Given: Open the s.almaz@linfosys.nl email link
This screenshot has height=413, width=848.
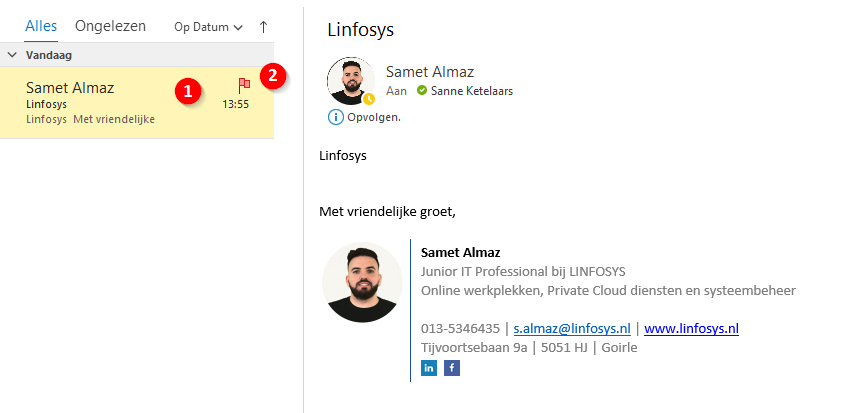Looking at the screenshot, I should pyautogui.click(x=572, y=328).
